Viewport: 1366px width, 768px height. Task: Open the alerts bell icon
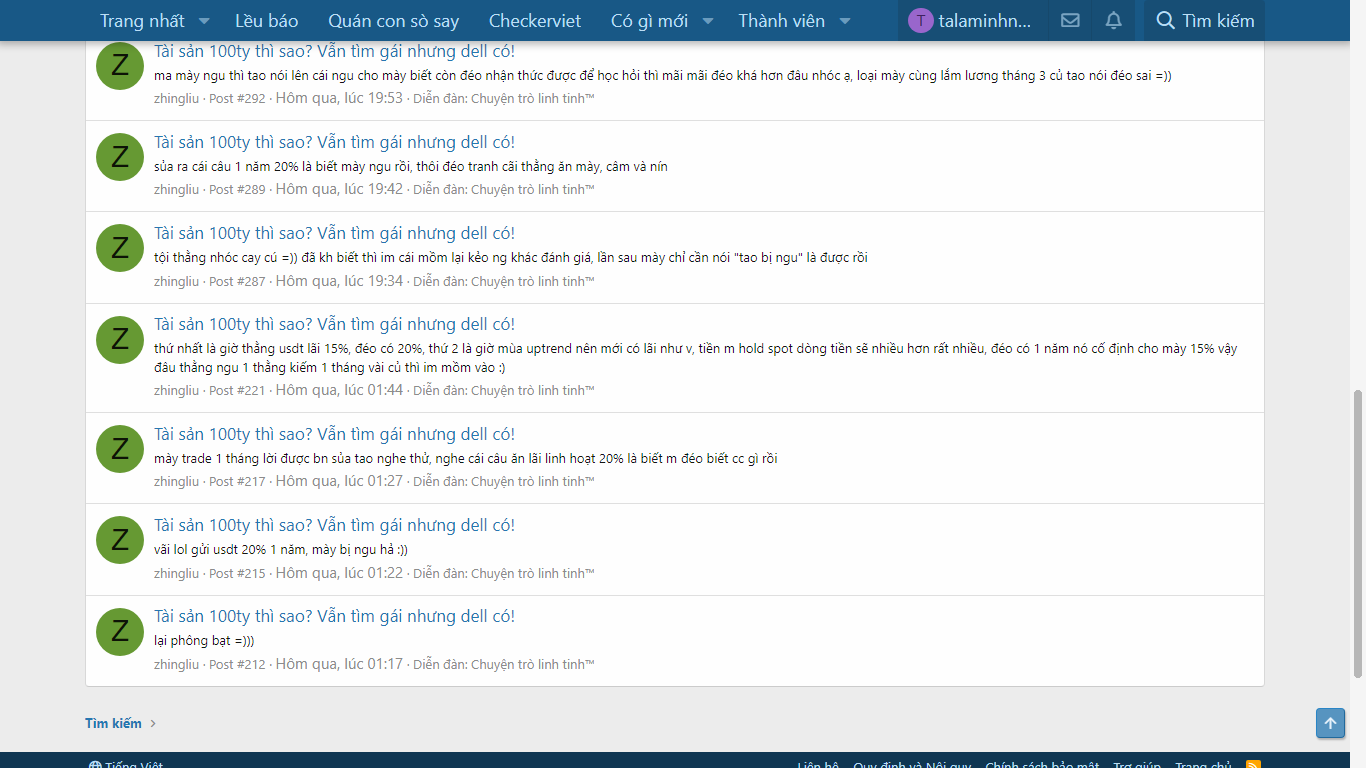click(1113, 21)
